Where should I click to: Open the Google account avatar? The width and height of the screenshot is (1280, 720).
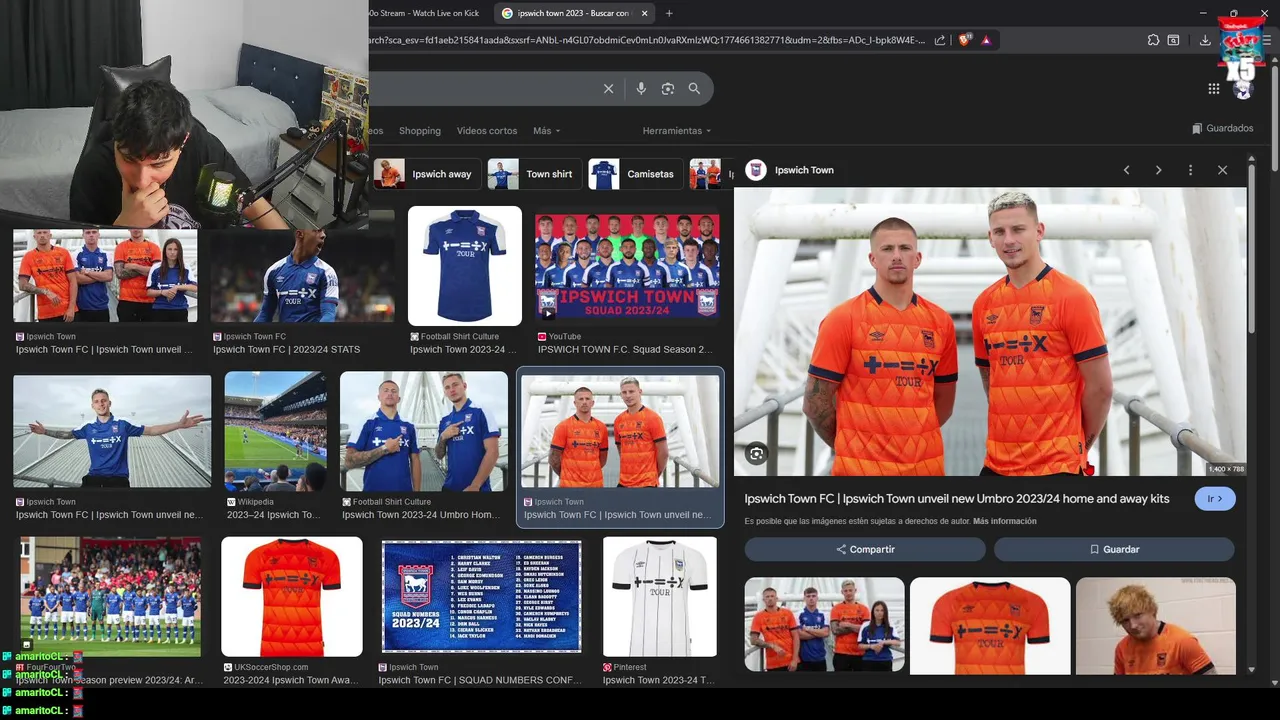(1243, 89)
